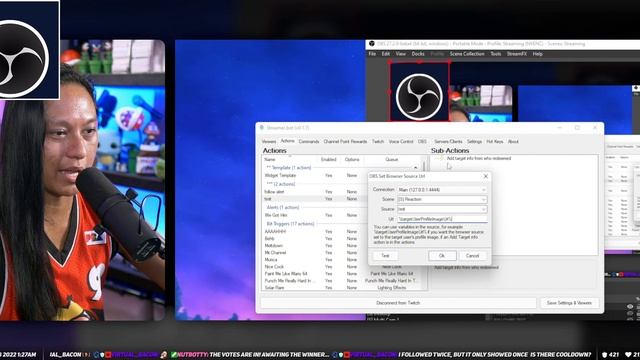Viewport: 640px width, 360px height.
Task: Open the Servers/Clients tab
Action: [448, 141]
